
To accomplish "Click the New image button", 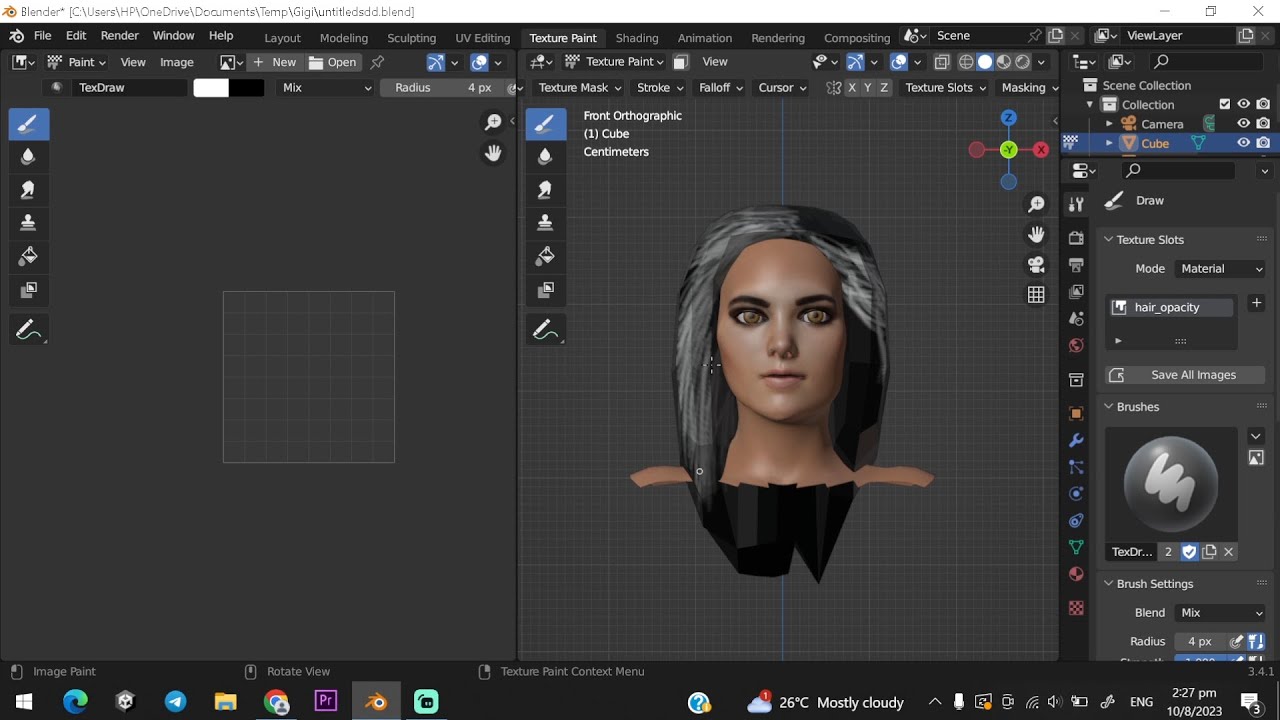I will (x=275, y=62).
